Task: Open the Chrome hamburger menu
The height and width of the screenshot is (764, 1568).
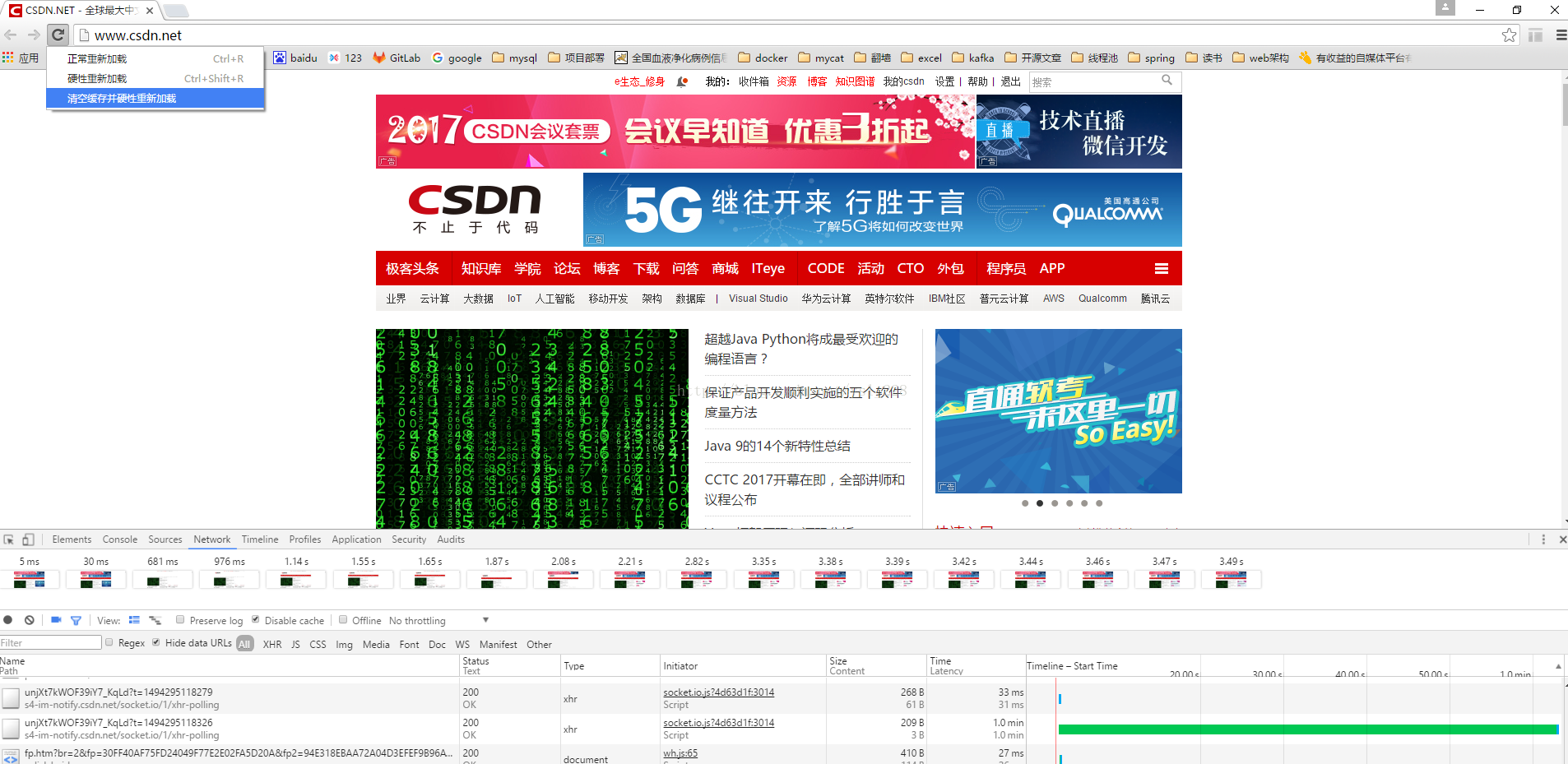Action: coord(1561,35)
